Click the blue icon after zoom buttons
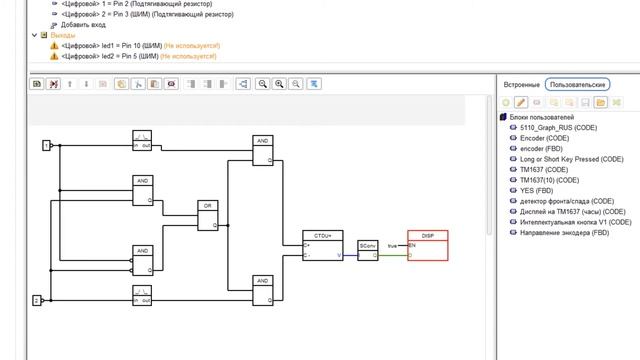 [314, 84]
